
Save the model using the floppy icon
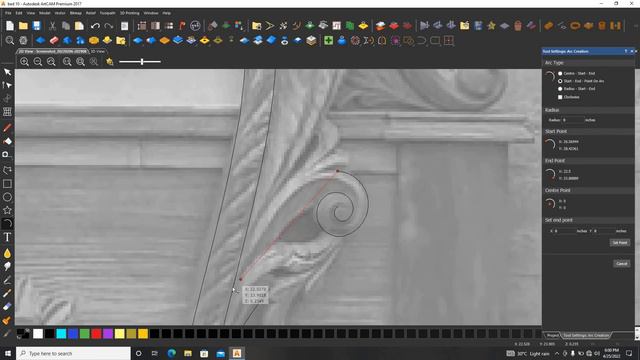(x=37, y=26)
